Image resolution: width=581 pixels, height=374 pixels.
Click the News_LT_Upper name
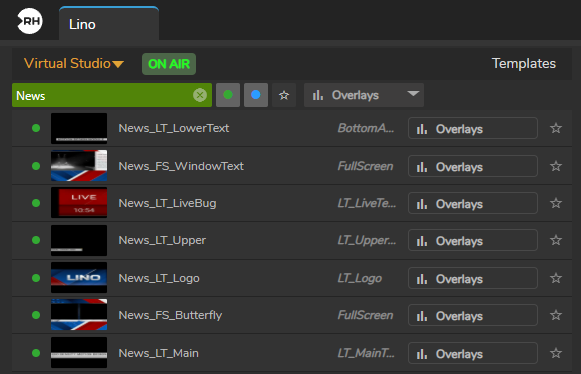point(162,241)
